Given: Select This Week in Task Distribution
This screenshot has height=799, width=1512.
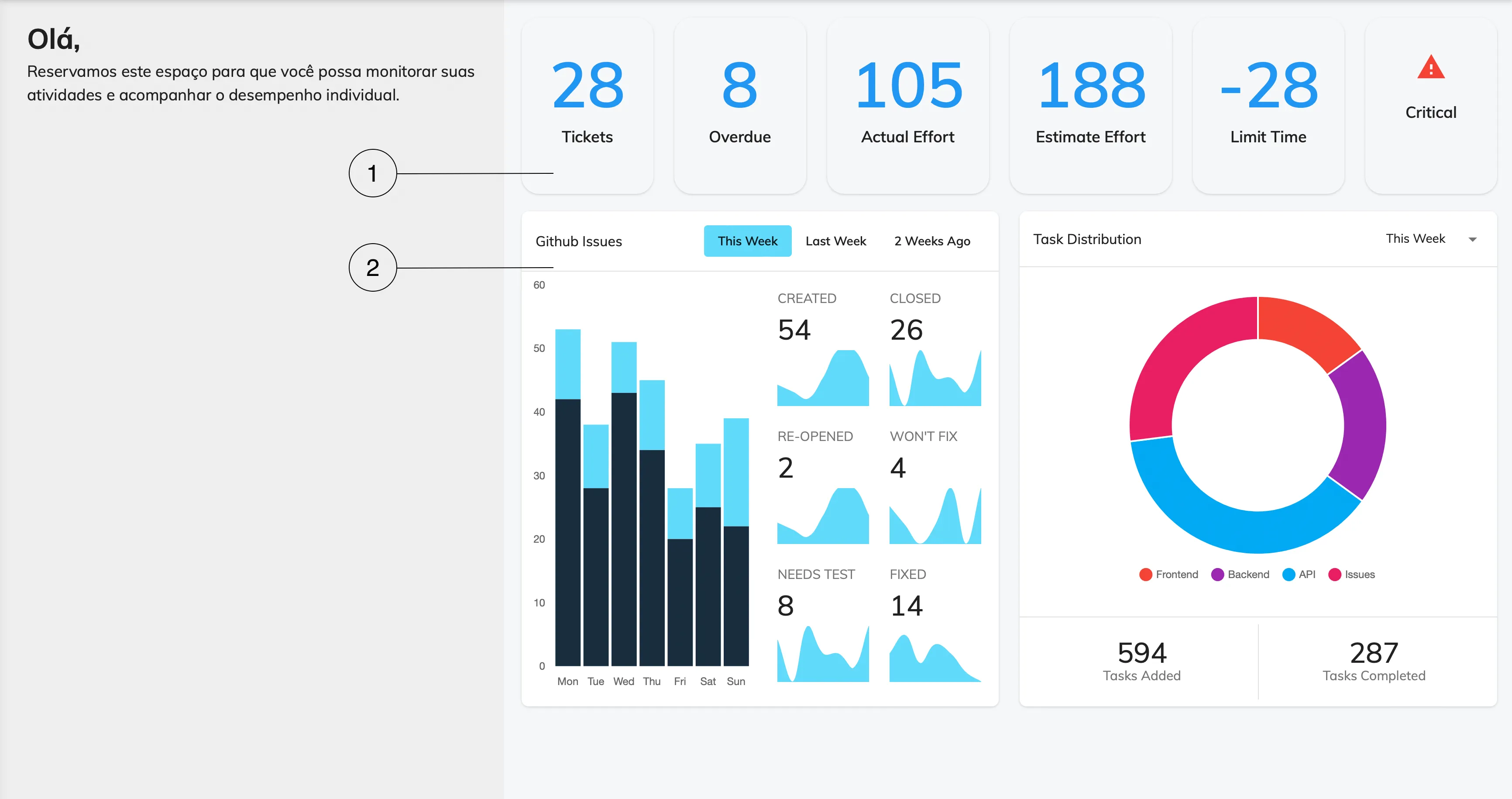Looking at the screenshot, I should point(1415,238).
